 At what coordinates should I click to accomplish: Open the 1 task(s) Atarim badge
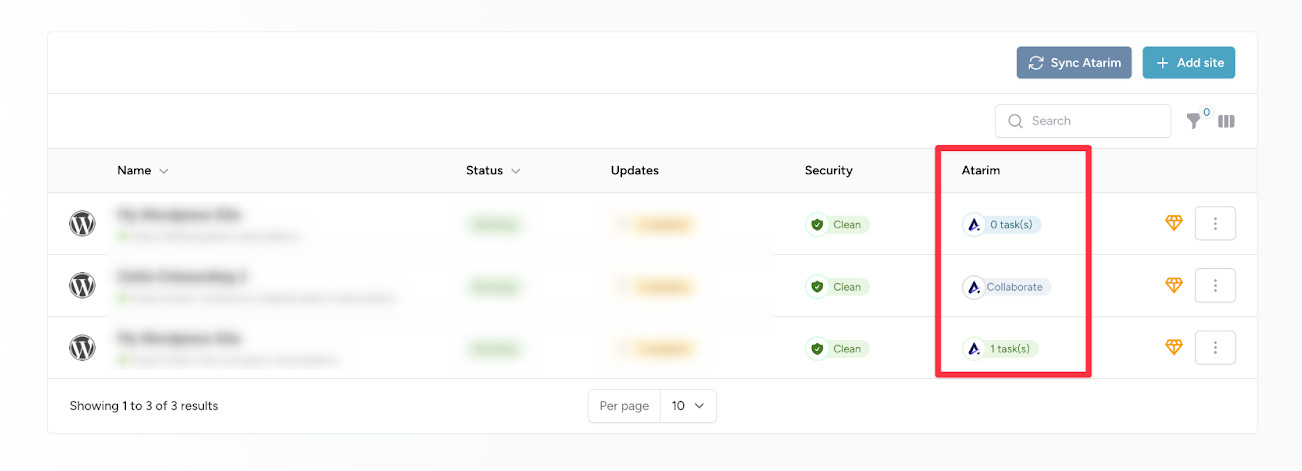tap(1001, 349)
